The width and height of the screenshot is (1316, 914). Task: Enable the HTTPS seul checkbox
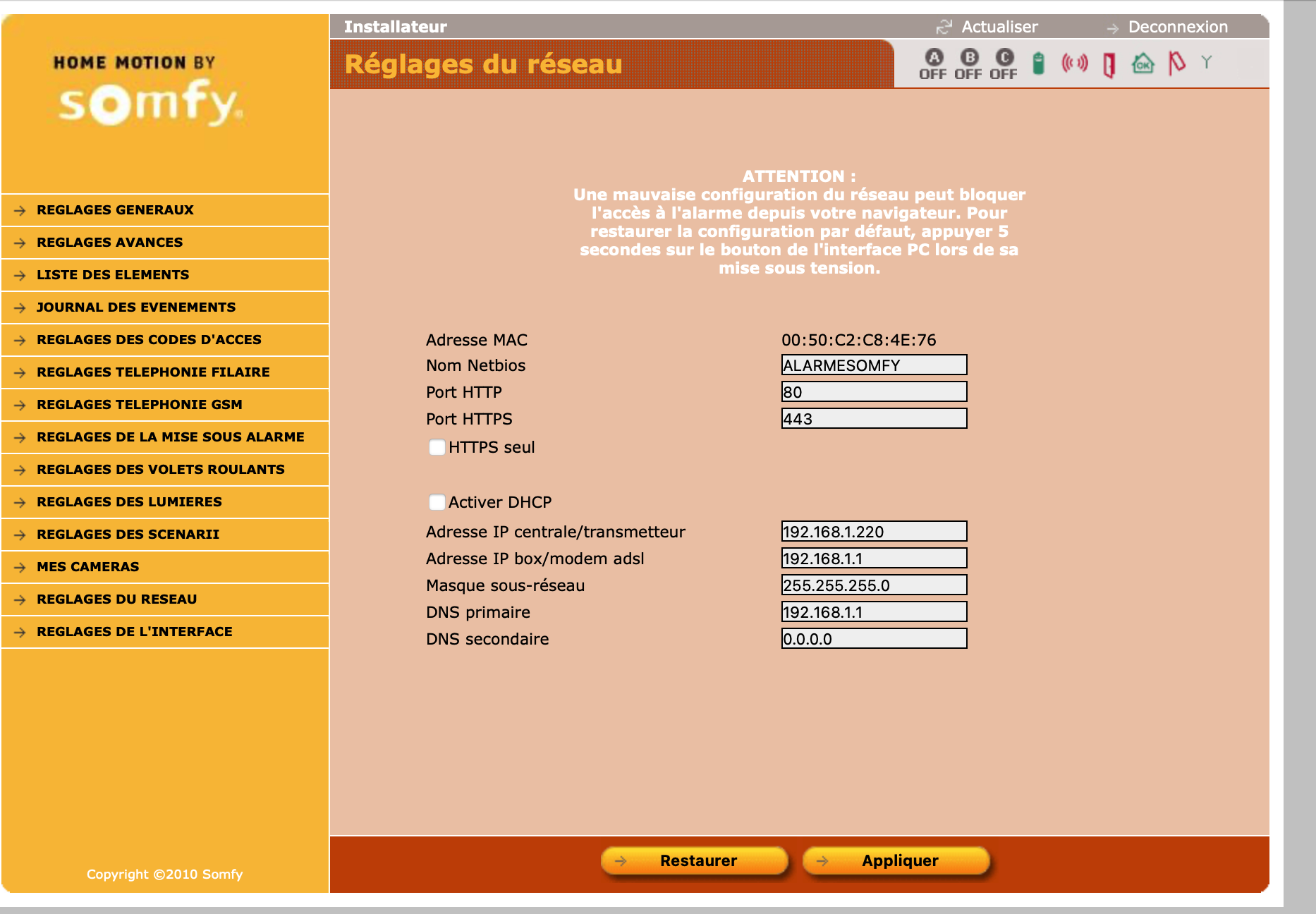coord(437,447)
